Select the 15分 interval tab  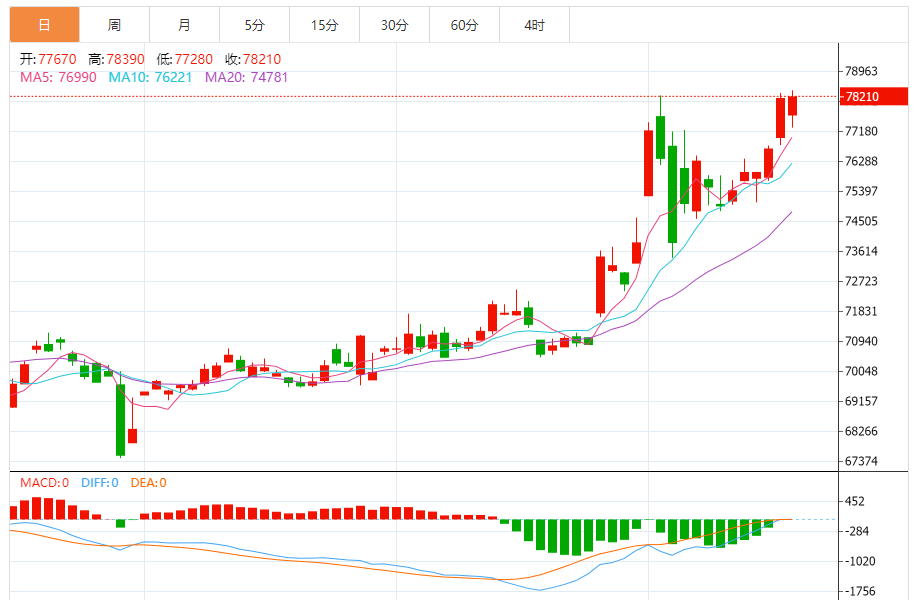coord(324,25)
